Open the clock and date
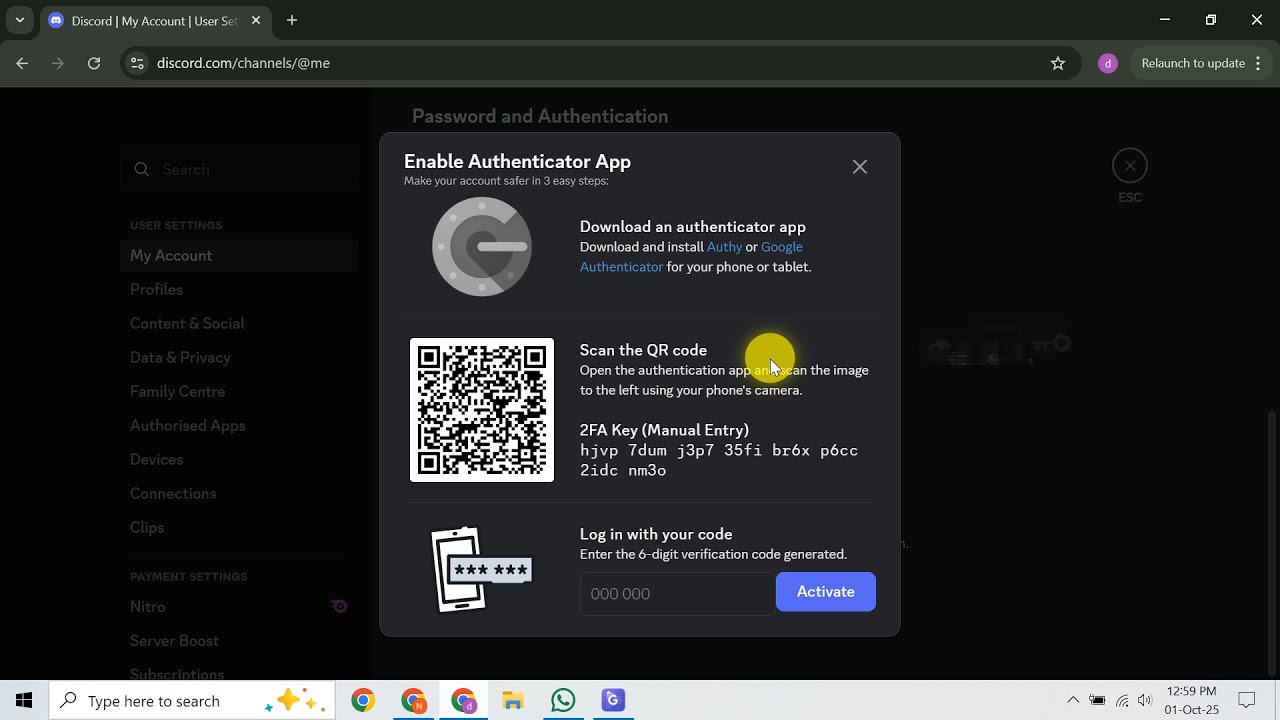The image size is (1280, 720). [x=1192, y=701]
